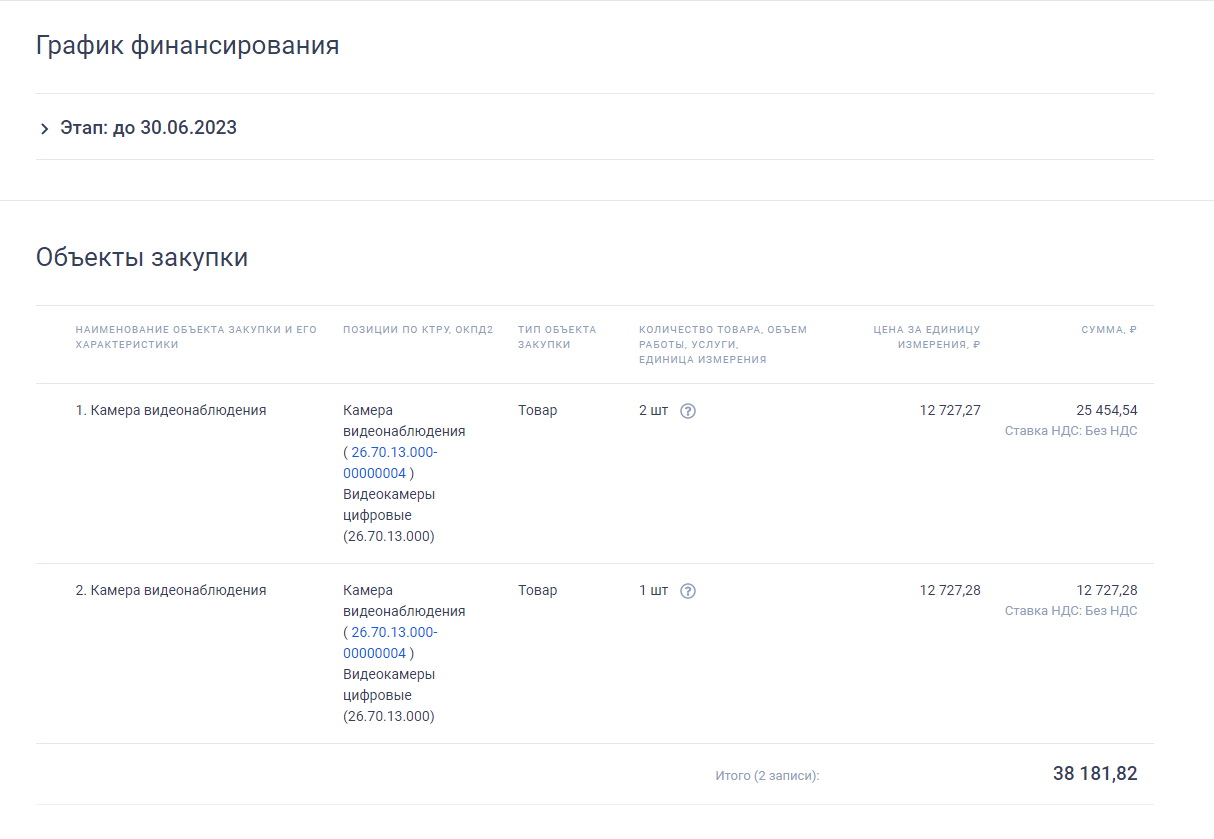Viewport: 1214px width, 839px height.
Task: Click quantity '2 шт' text
Action: point(654,410)
